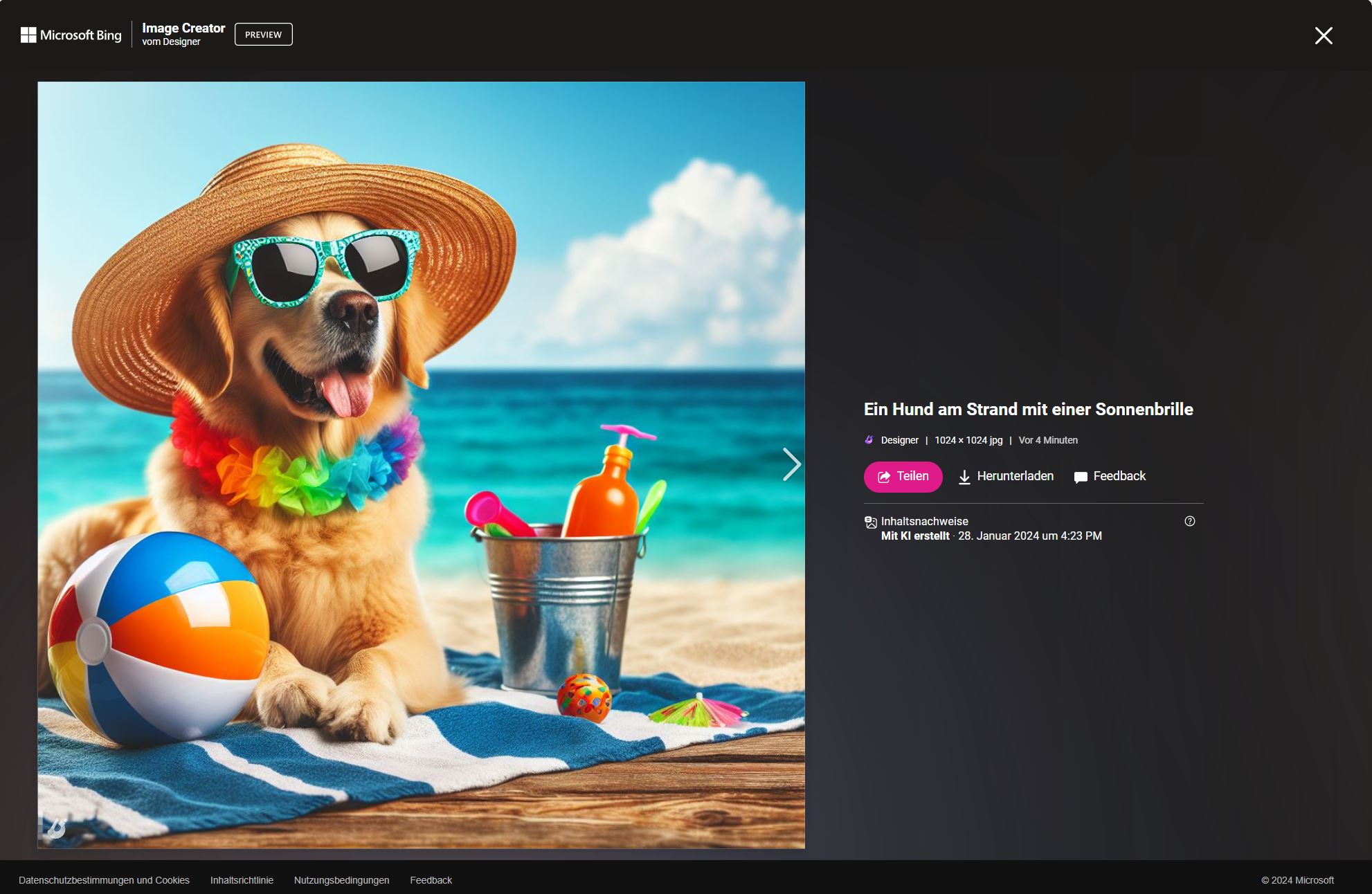Click the prompt title about Sonnenbrille
The height and width of the screenshot is (894, 1372).
click(x=1028, y=410)
